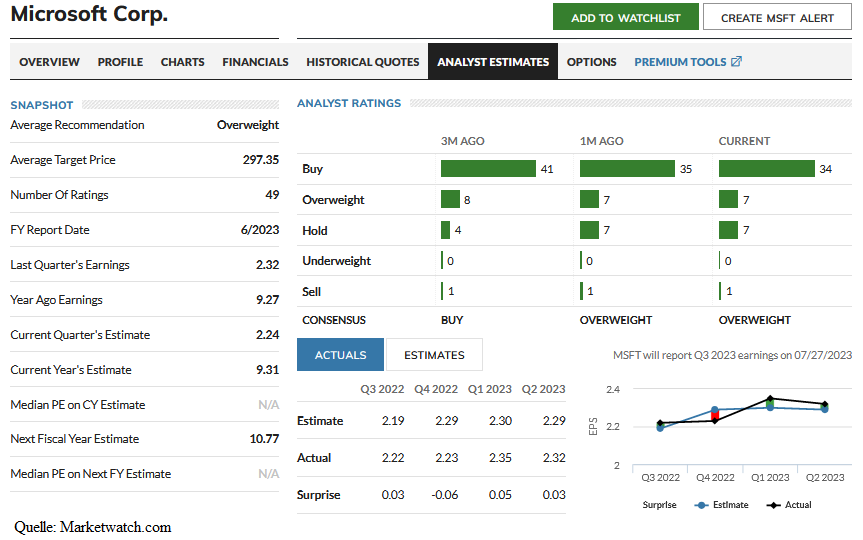Viewport: 863px width, 540px height.
Task: Click the Underweight row label
Action: tap(336, 261)
